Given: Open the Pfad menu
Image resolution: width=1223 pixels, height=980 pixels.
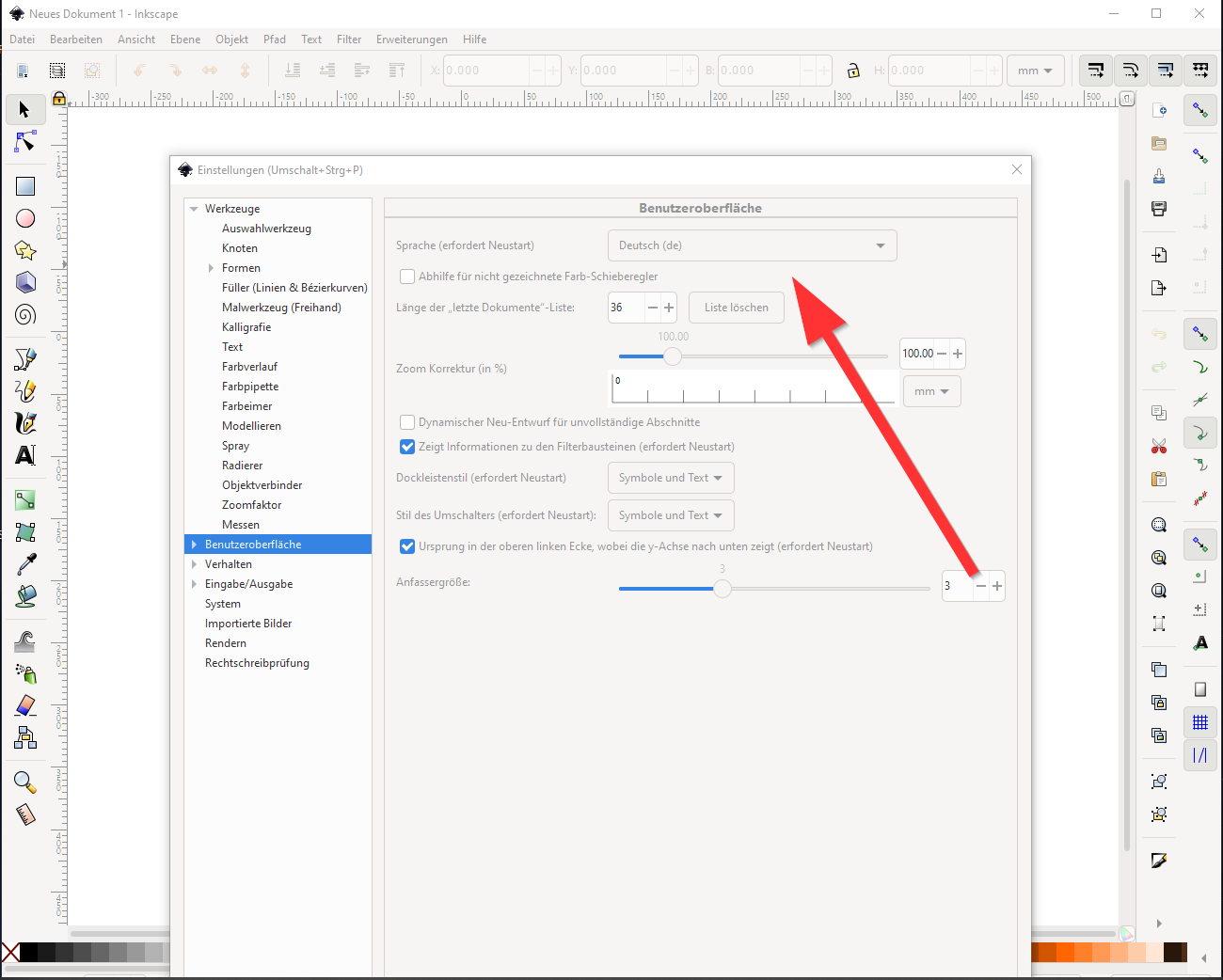Looking at the screenshot, I should pos(275,40).
